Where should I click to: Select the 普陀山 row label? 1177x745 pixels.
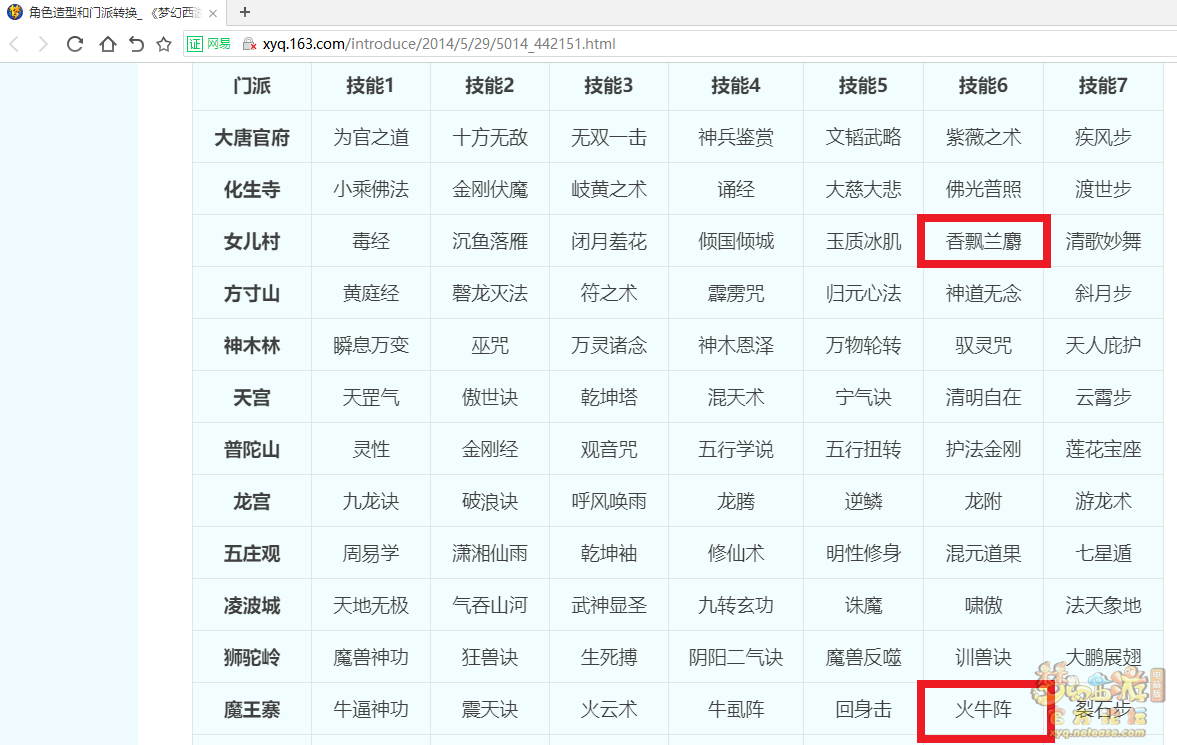pos(252,449)
